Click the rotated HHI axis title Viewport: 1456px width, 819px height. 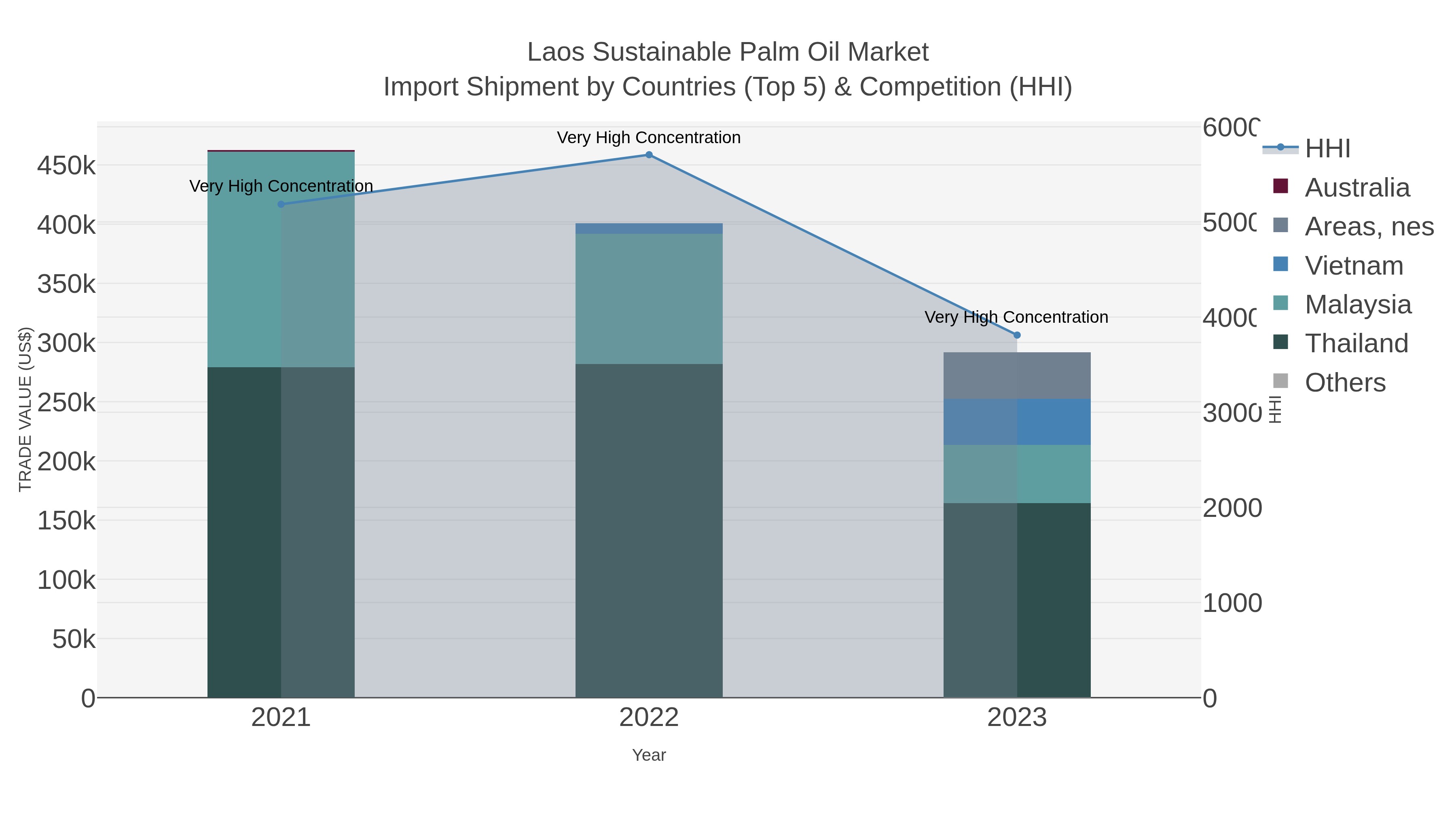click(x=1274, y=409)
